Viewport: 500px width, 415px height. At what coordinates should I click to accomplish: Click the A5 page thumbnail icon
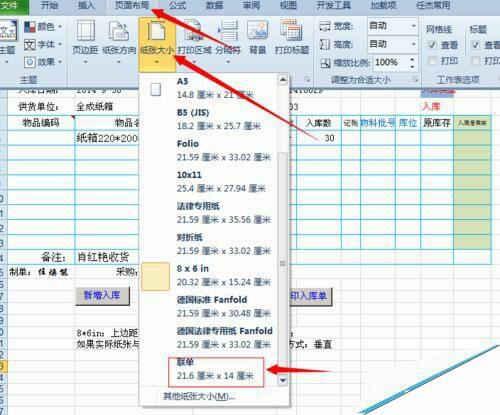pos(156,89)
